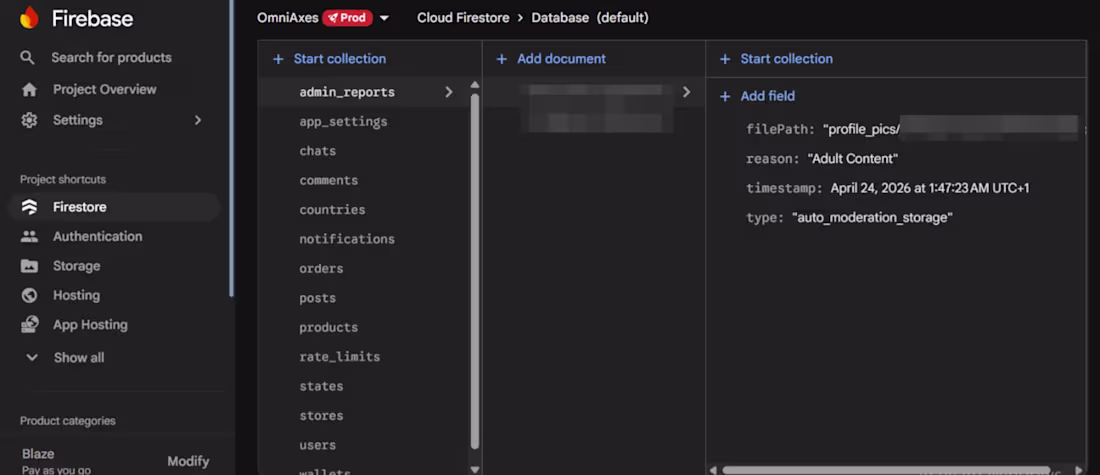Click Start collection in first column
Image resolution: width=1100 pixels, height=475 pixels.
tap(340, 59)
